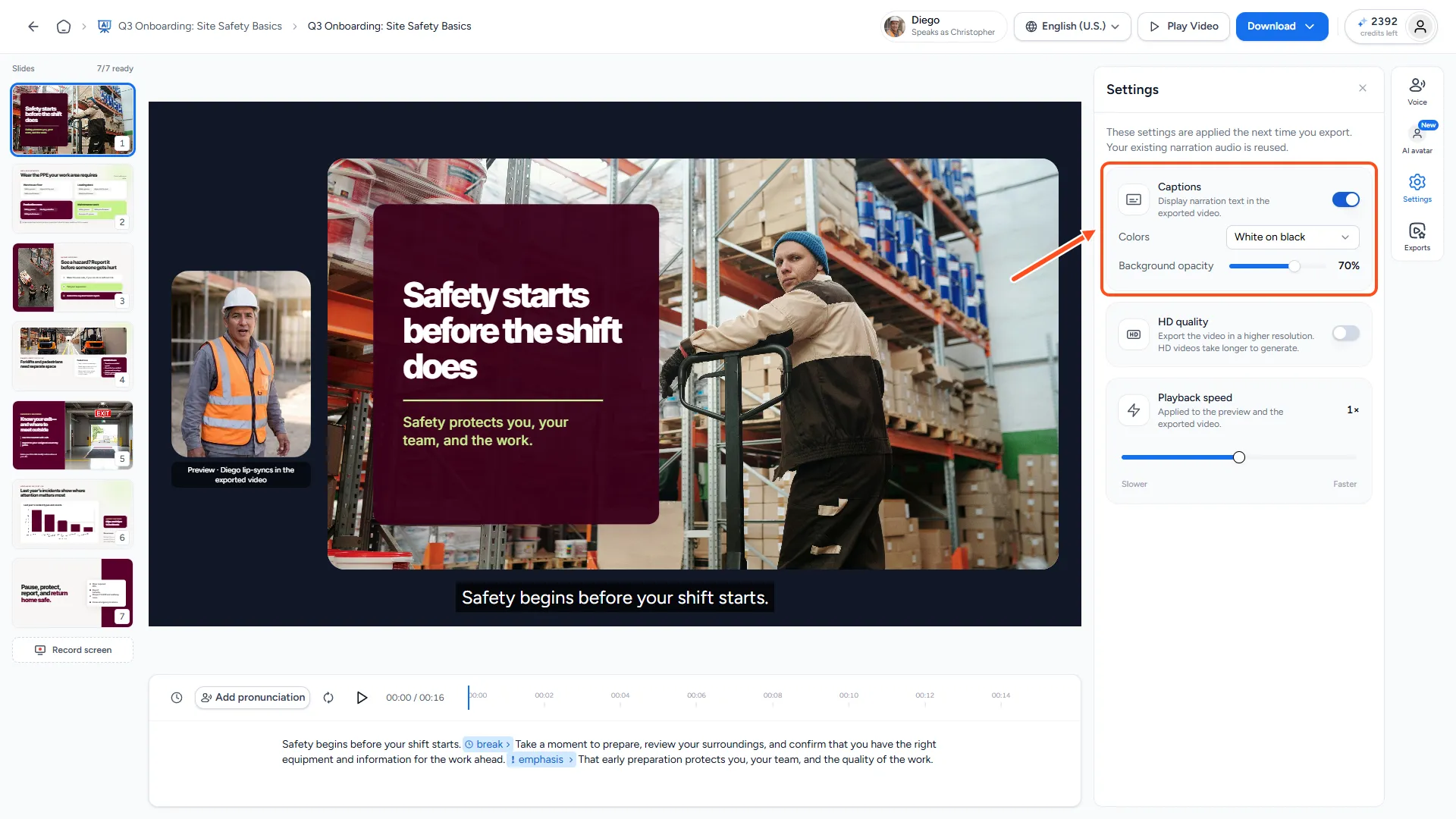Open the Diego voice selector
1456x819 pixels.
click(943, 27)
